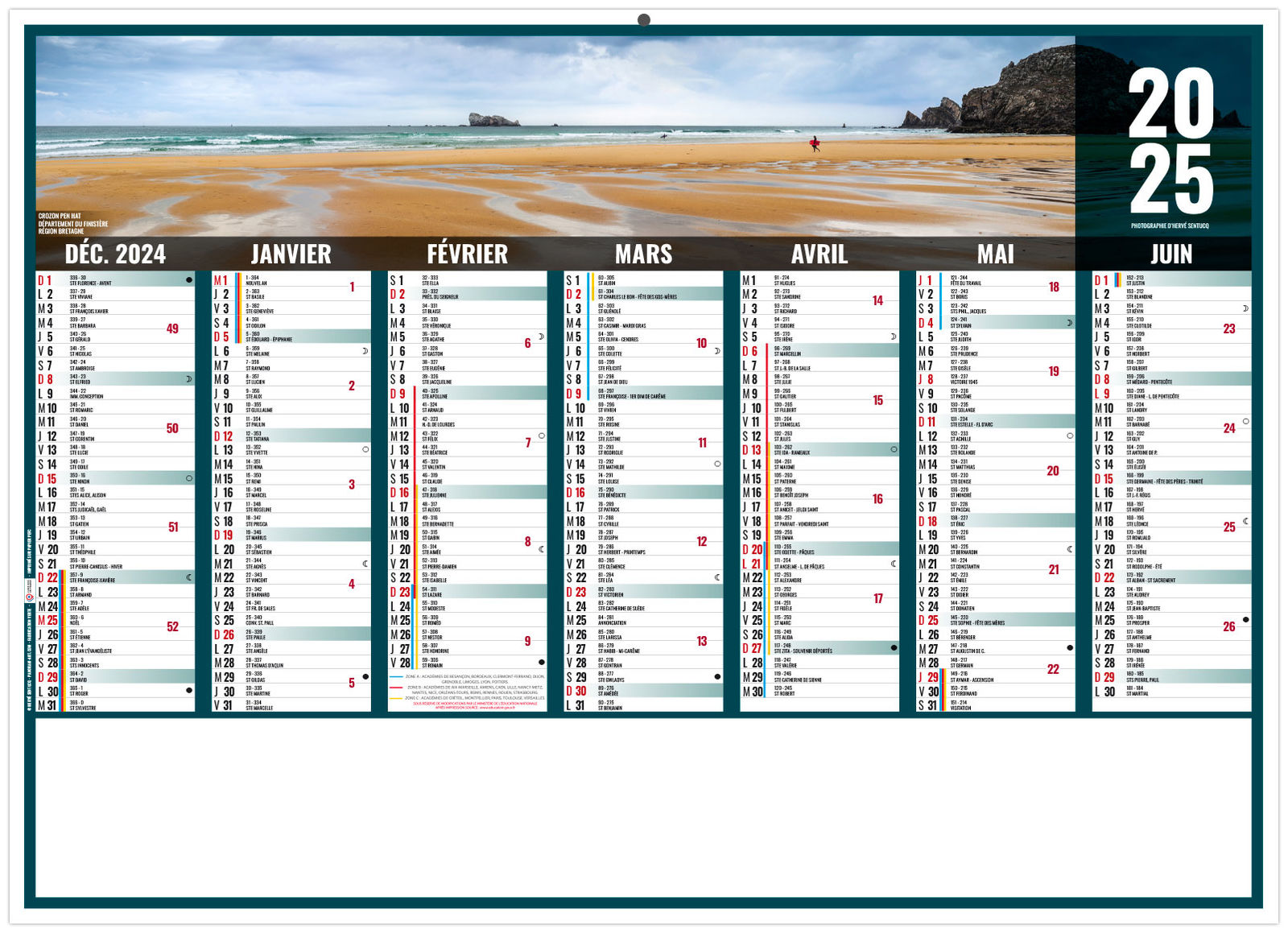Click the red Zone B legend line
Viewport: 1288px width, 934px height.
[x=396, y=688]
